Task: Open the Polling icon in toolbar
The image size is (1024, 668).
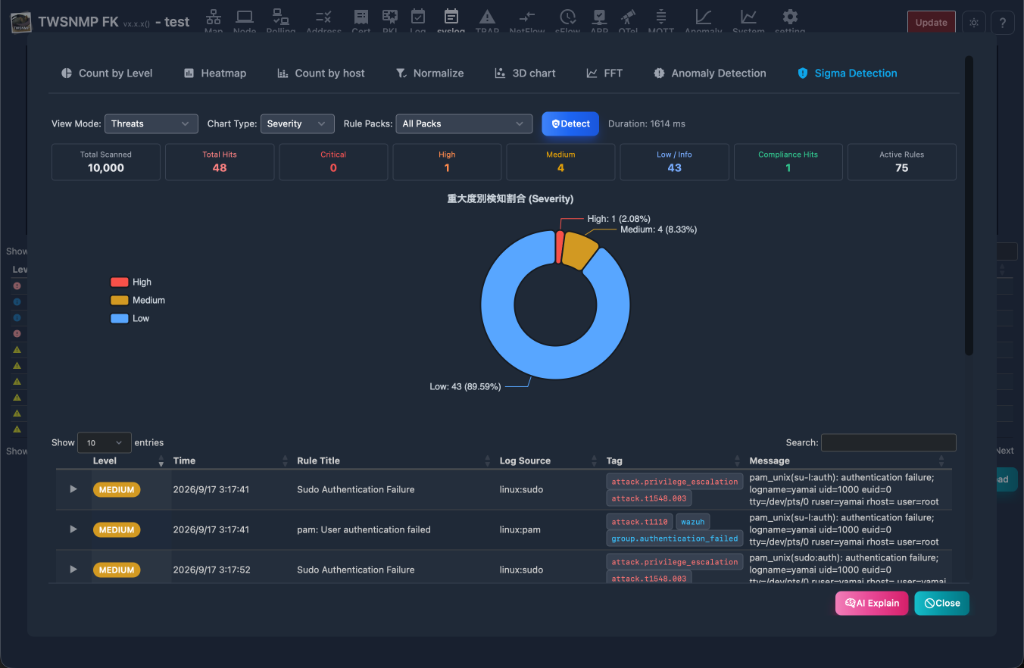Action: 281,20
